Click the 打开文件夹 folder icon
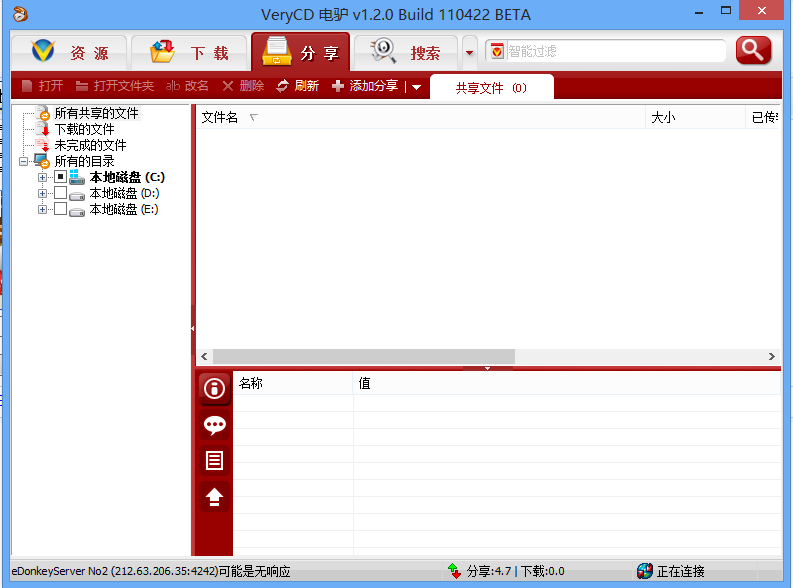Viewport: 793px width, 588px height. click(82, 86)
